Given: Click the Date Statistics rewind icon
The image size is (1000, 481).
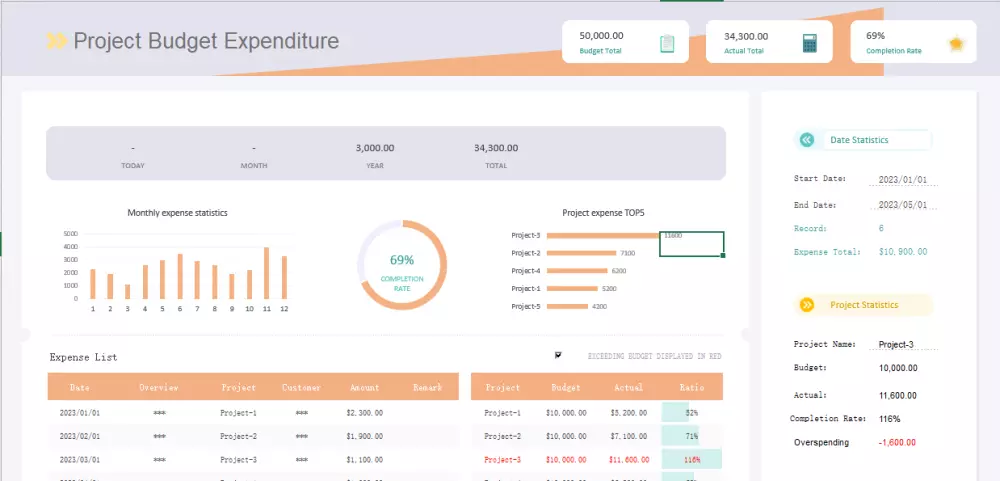Looking at the screenshot, I should (807, 140).
